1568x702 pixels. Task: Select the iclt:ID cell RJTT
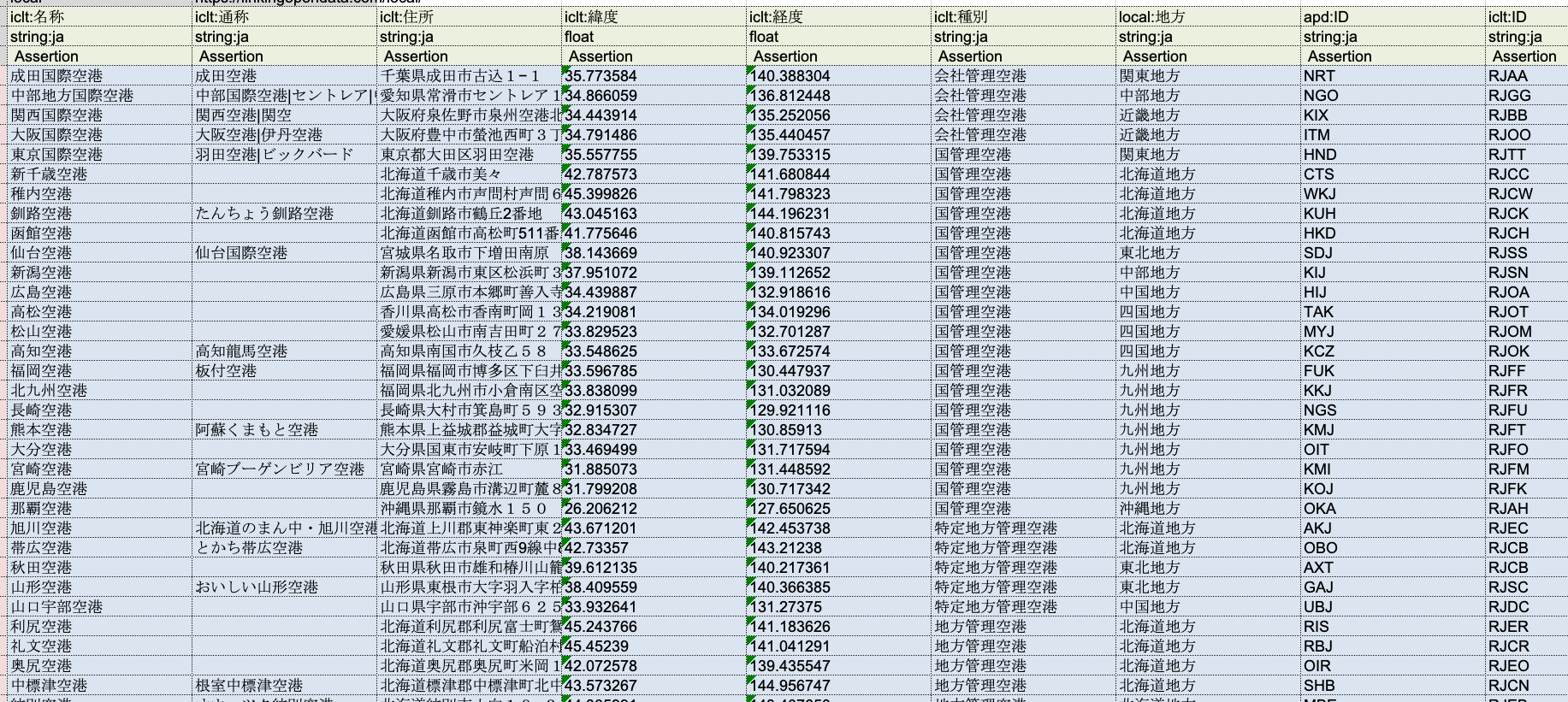pos(1527,155)
